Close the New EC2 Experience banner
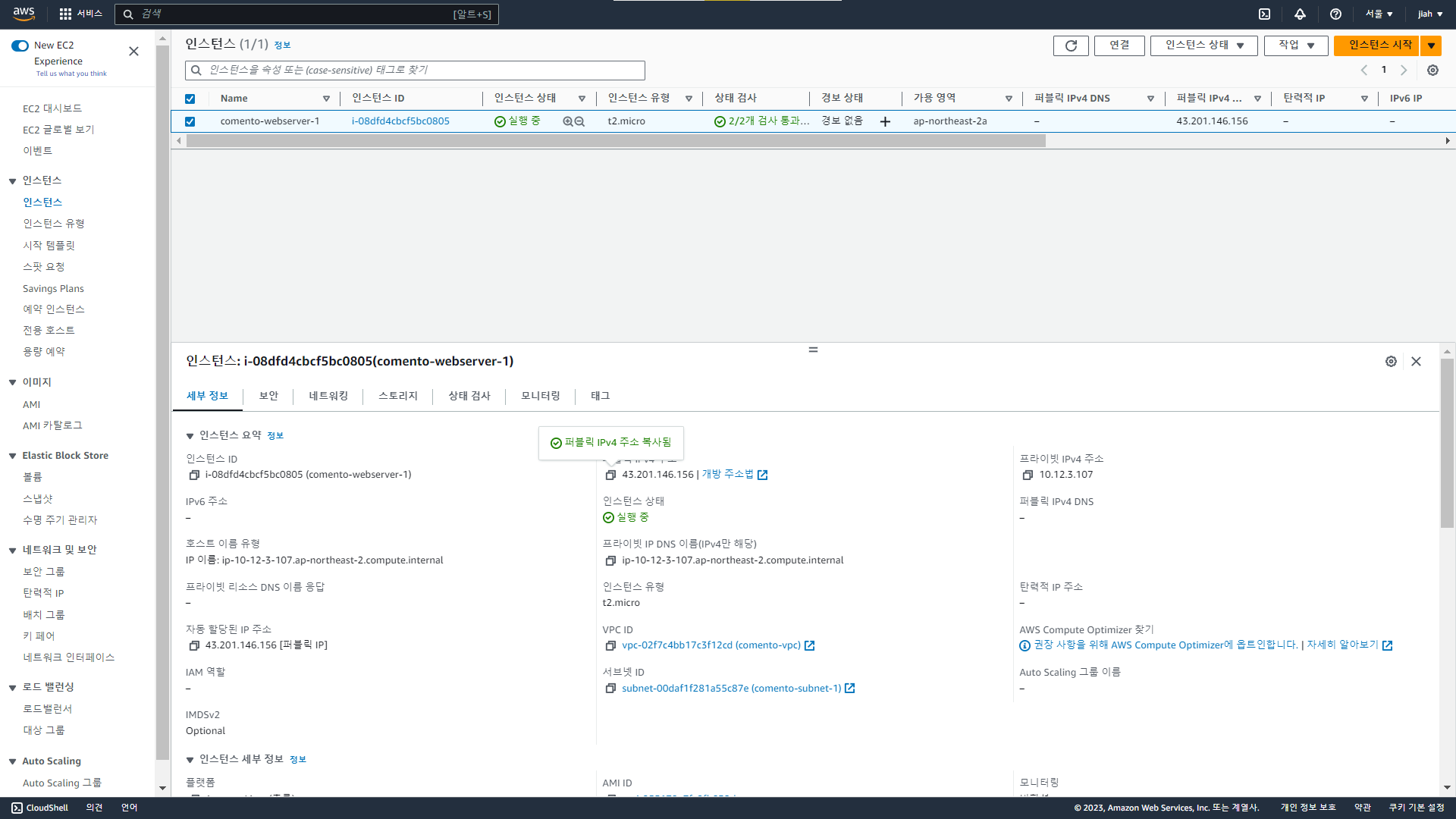 click(133, 52)
